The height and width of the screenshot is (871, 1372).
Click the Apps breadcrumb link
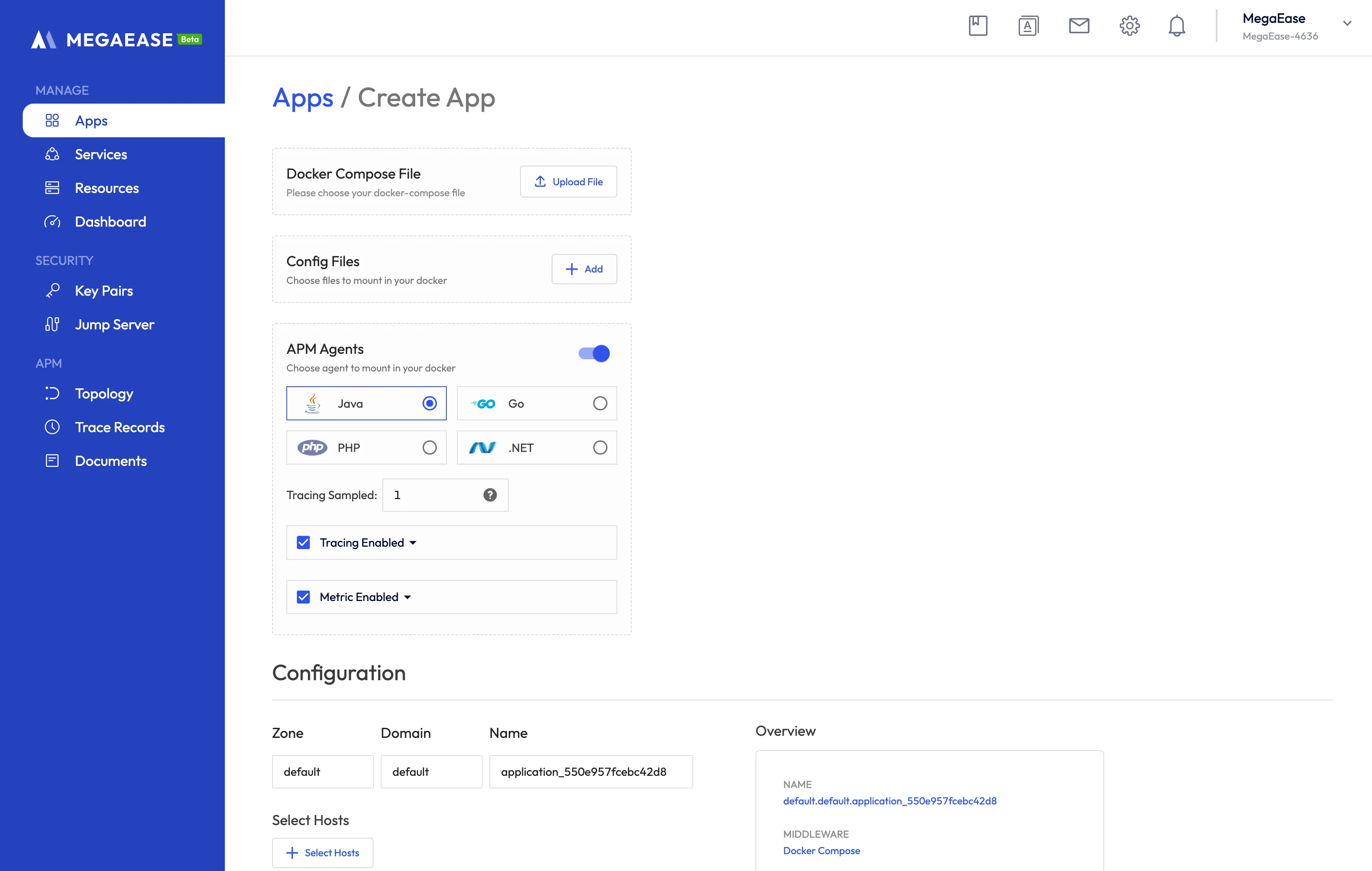[302, 97]
